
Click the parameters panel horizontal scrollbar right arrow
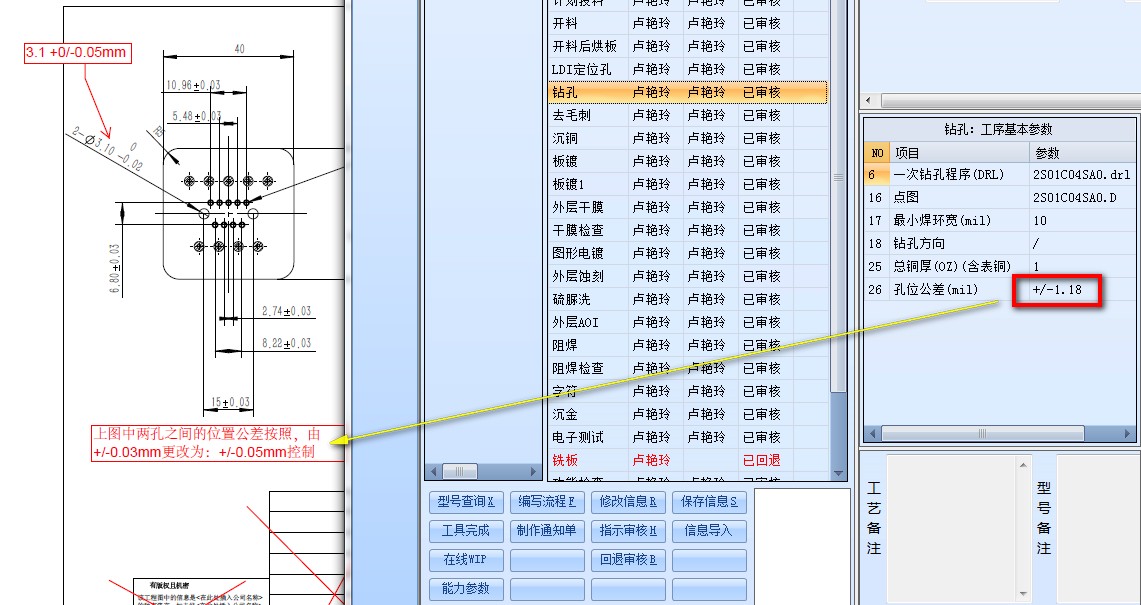[1129, 434]
